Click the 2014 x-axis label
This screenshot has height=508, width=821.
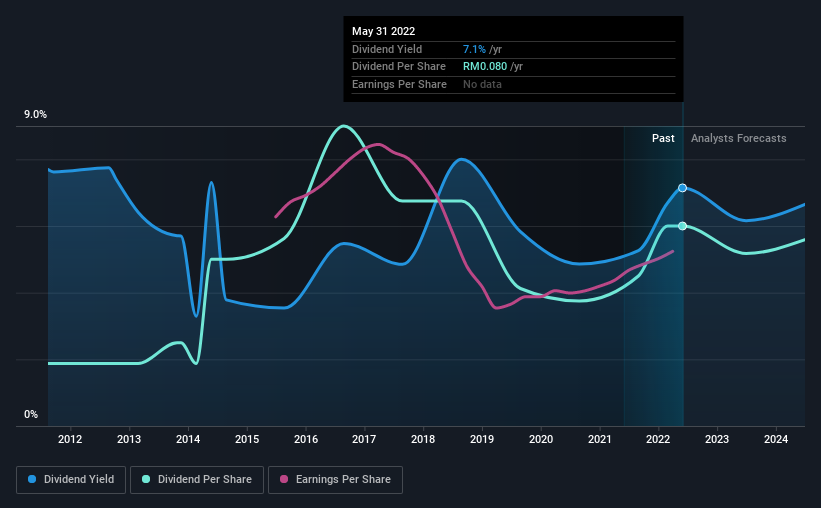click(x=188, y=439)
